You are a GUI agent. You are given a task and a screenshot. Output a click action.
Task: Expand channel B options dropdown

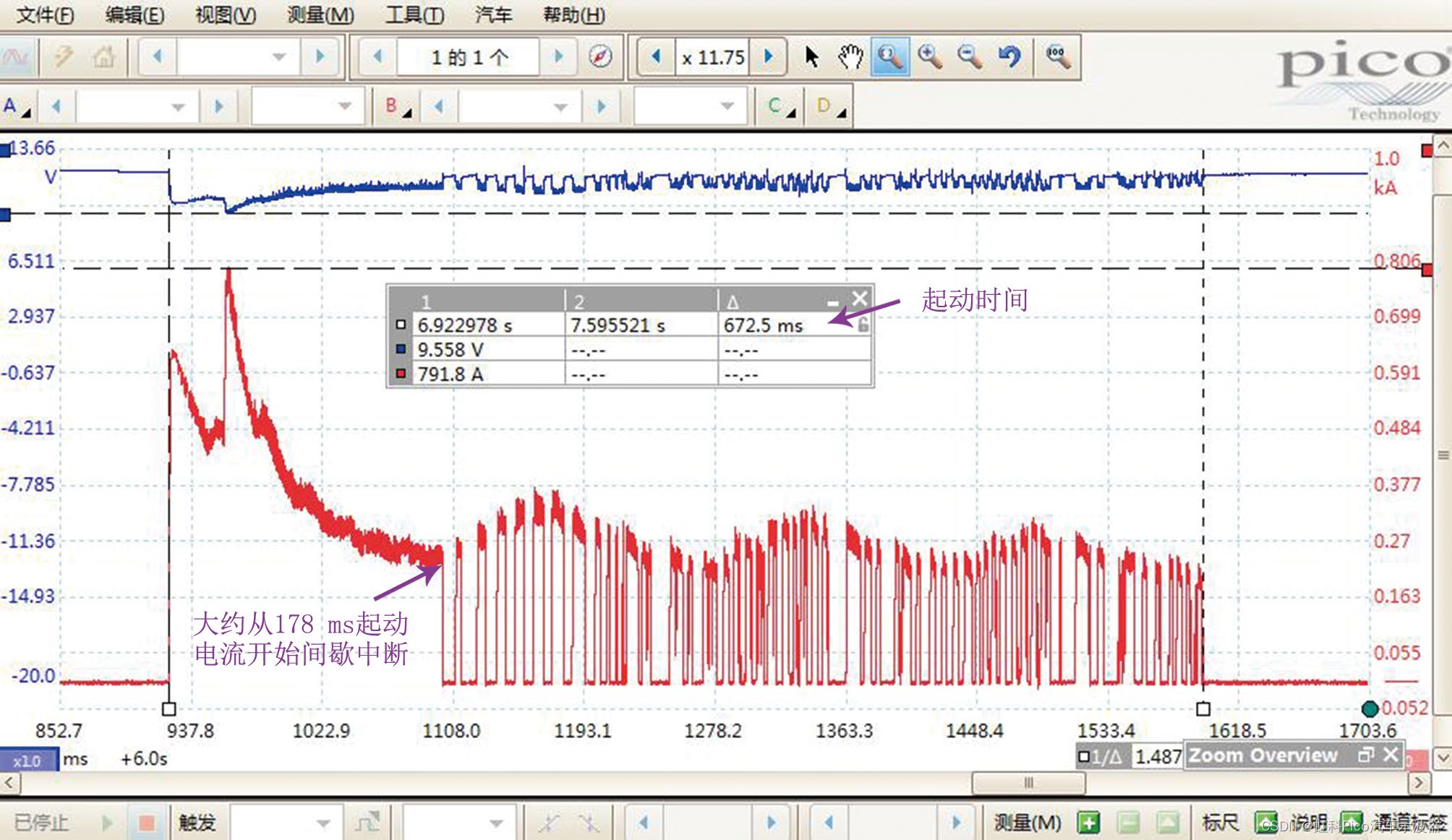pos(397,107)
